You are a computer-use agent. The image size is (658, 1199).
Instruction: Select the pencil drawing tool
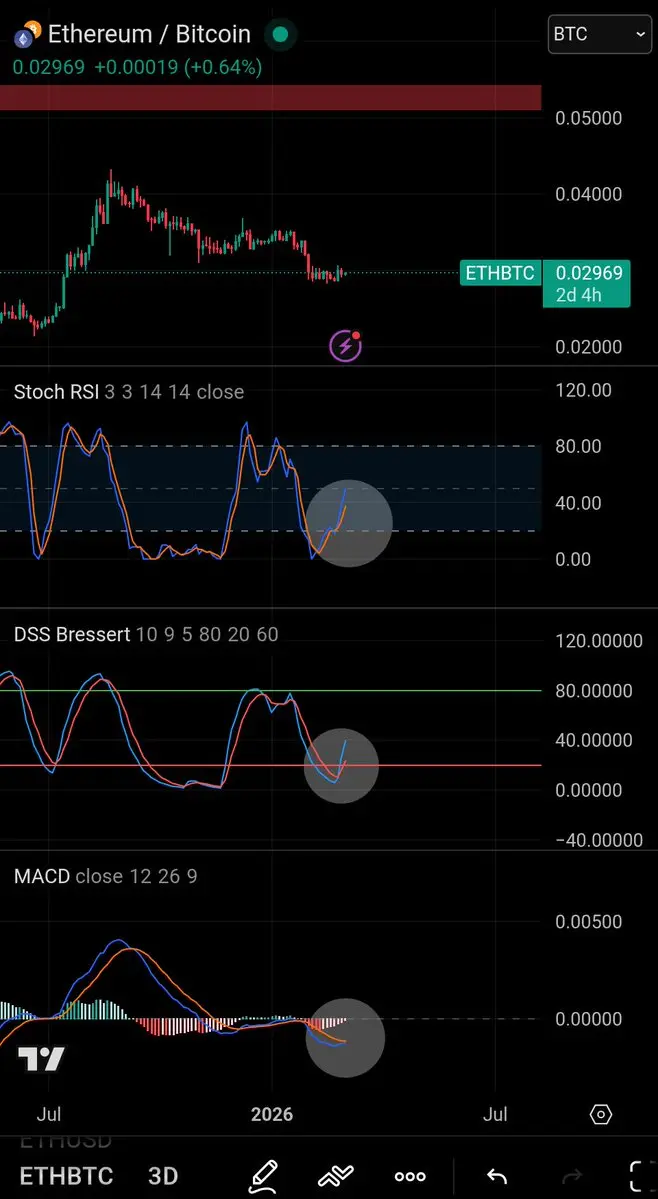(262, 1175)
